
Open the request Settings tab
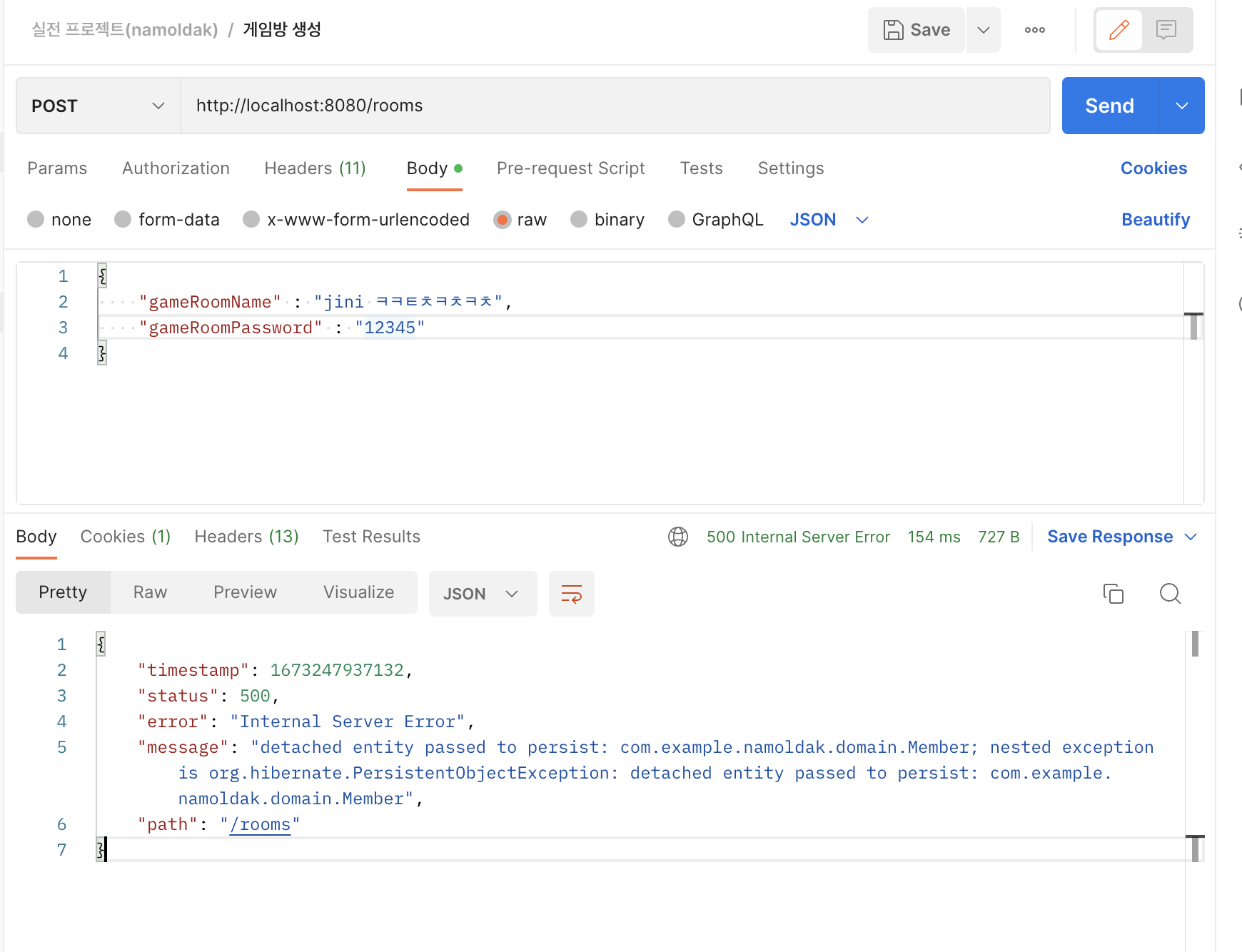(x=791, y=168)
